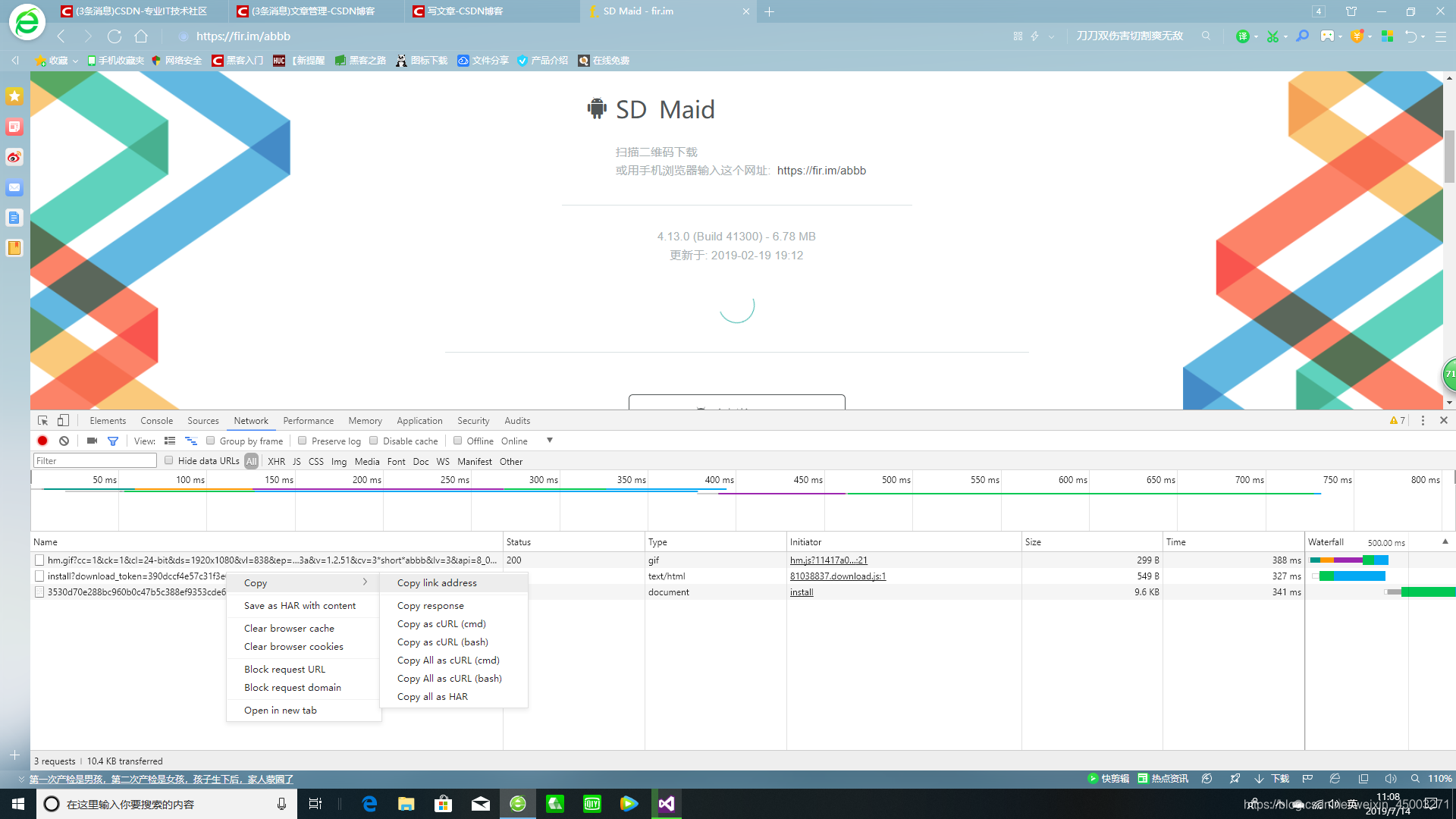Toggle the network filter funnel
Image resolution: width=1456 pixels, height=819 pixels.
113,441
